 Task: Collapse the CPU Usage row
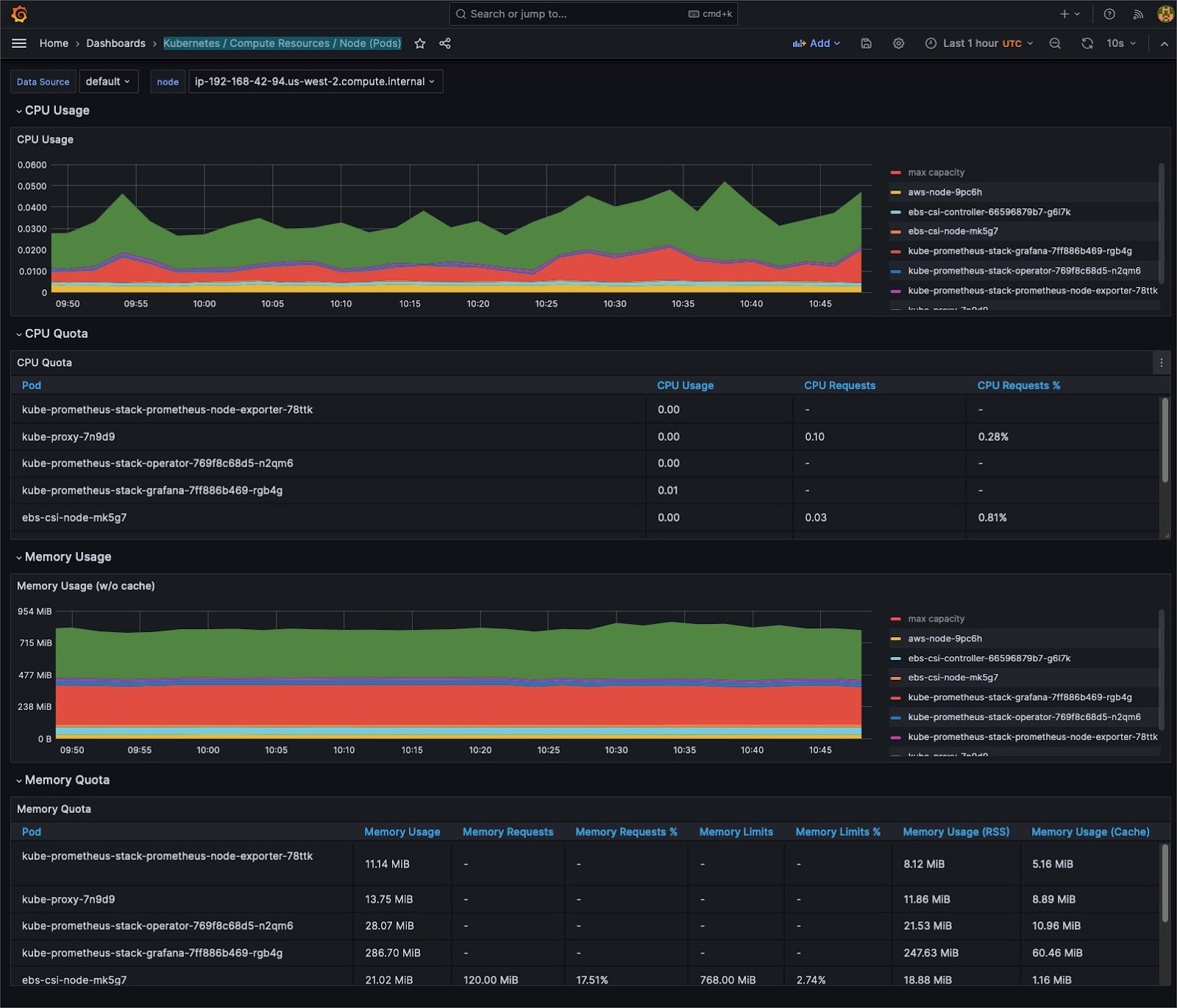pyautogui.click(x=52, y=110)
